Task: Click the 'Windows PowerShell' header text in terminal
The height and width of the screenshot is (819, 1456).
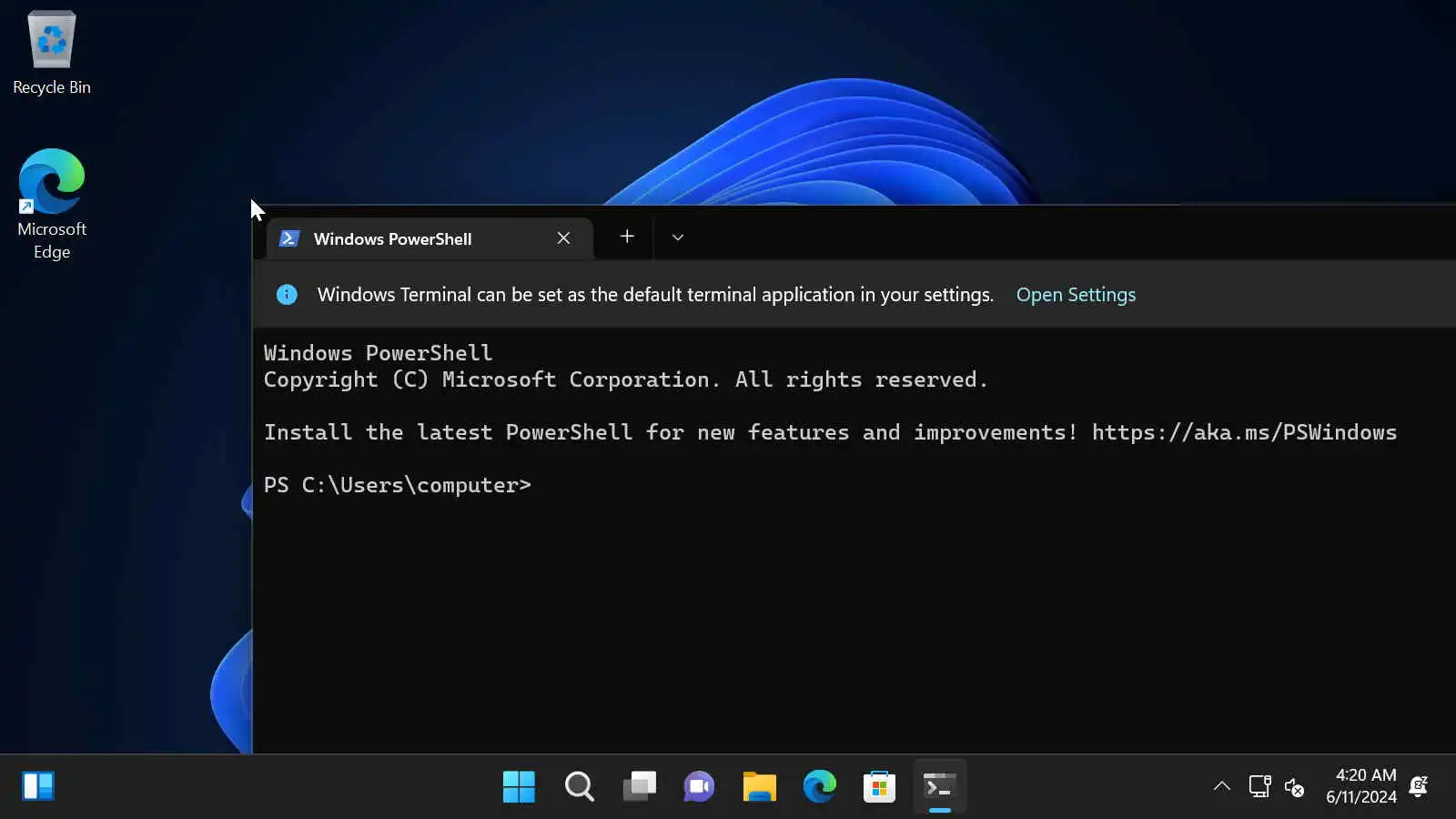Action: (378, 353)
